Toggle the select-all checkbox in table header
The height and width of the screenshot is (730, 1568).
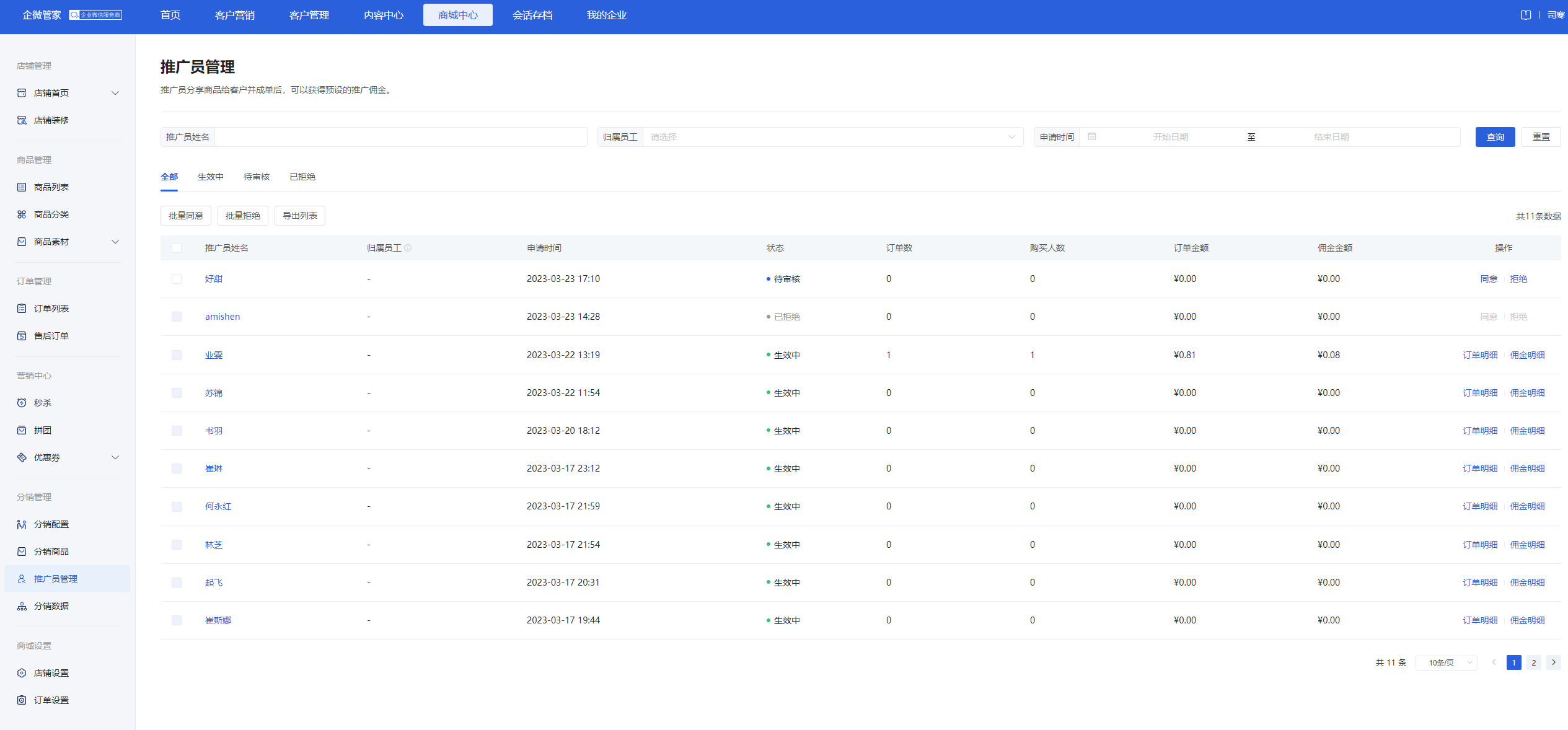tap(177, 248)
